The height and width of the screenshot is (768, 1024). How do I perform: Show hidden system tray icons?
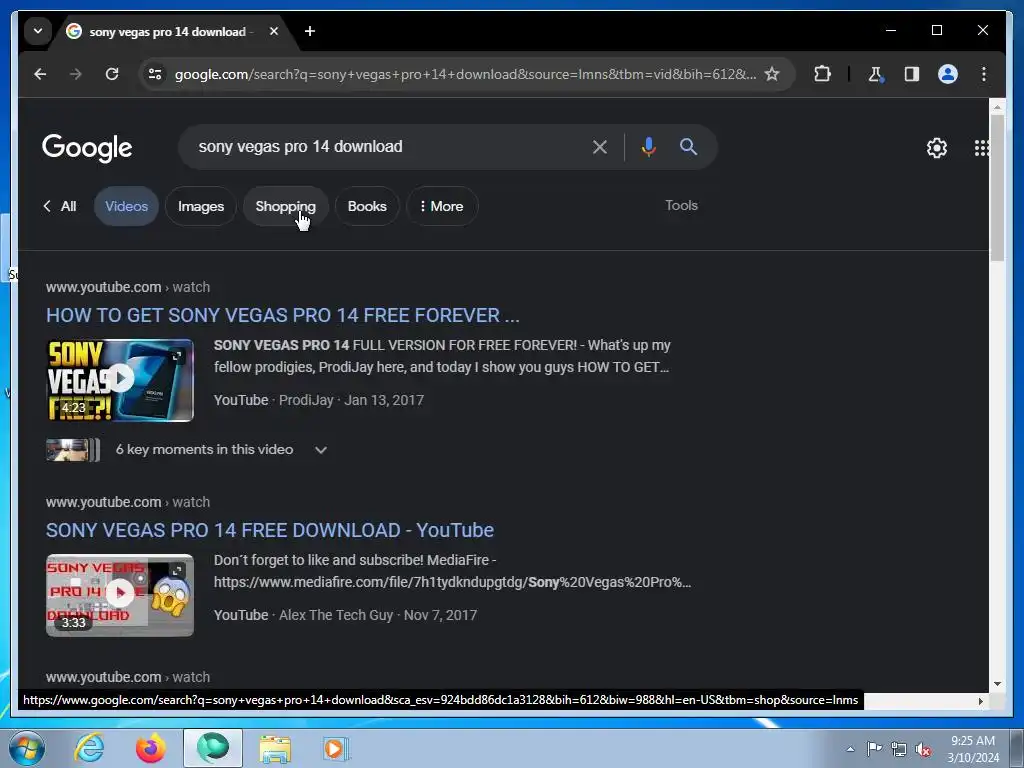850,749
